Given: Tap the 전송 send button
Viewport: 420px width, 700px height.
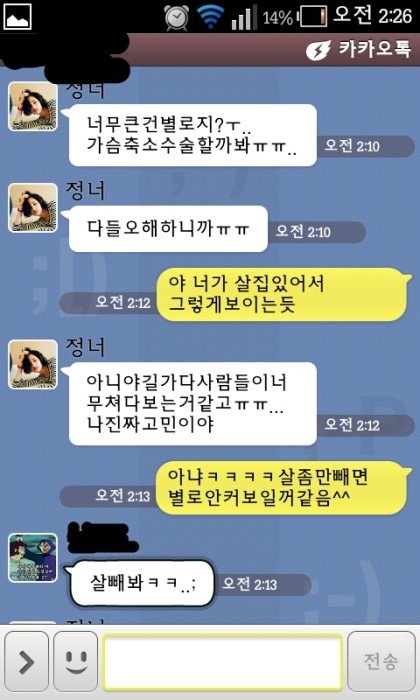Looking at the screenshot, I should click(381, 661).
